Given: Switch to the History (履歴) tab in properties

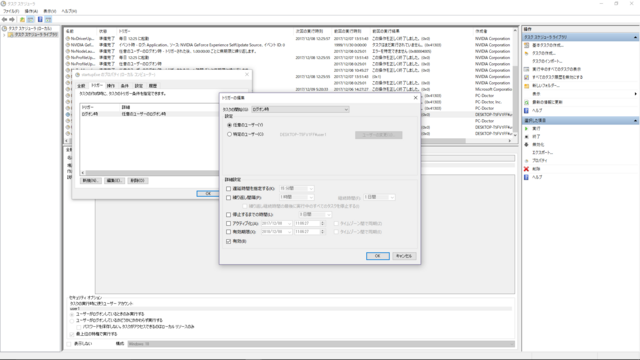Looking at the screenshot, I should 153,86.
